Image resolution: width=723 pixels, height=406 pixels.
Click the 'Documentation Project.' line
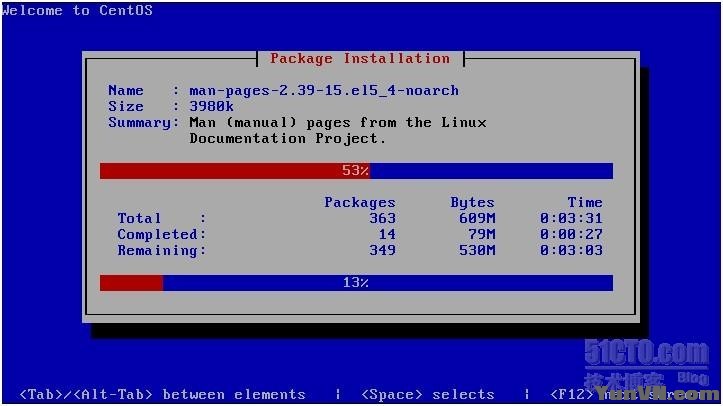tap(287, 139)
